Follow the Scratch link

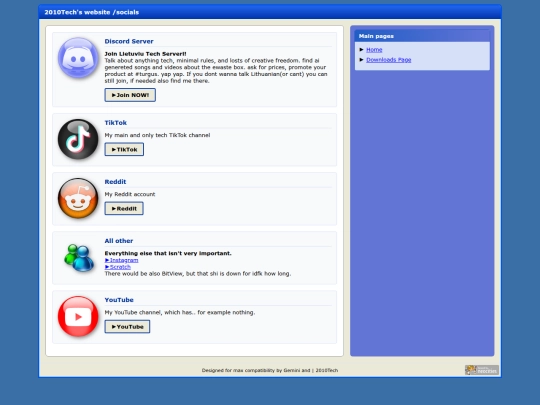[x=118, y=267]
